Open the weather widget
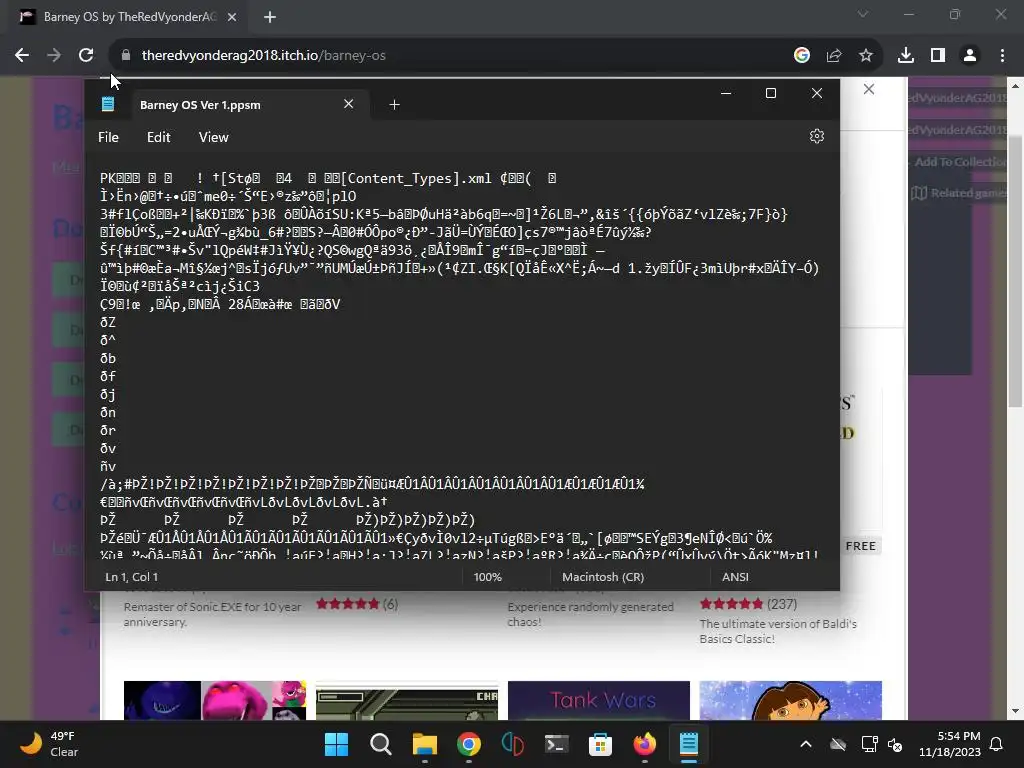The image size is (1024, 768). click(x=48, y=744)
